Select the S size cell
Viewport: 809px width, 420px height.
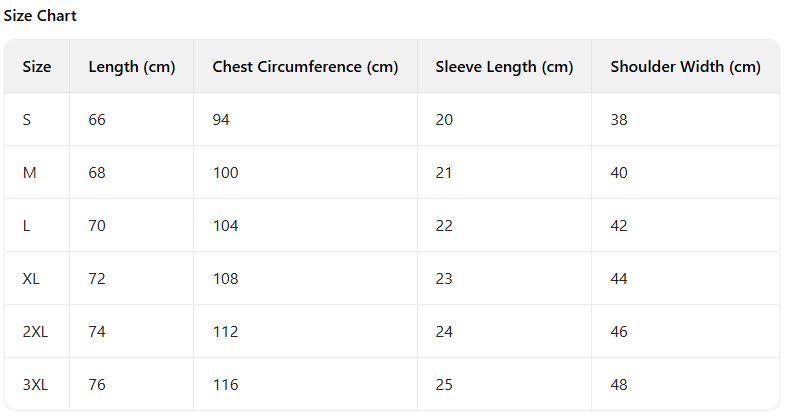pyautogui.click(x=27, y=120)
